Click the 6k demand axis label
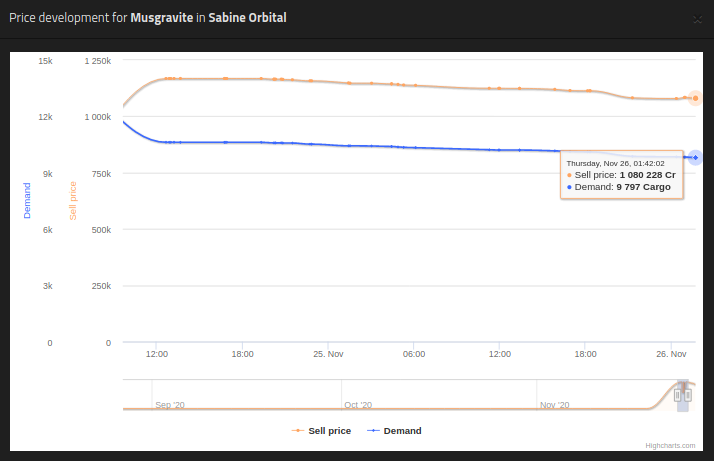714x461 pixels. tap(47, 230)
